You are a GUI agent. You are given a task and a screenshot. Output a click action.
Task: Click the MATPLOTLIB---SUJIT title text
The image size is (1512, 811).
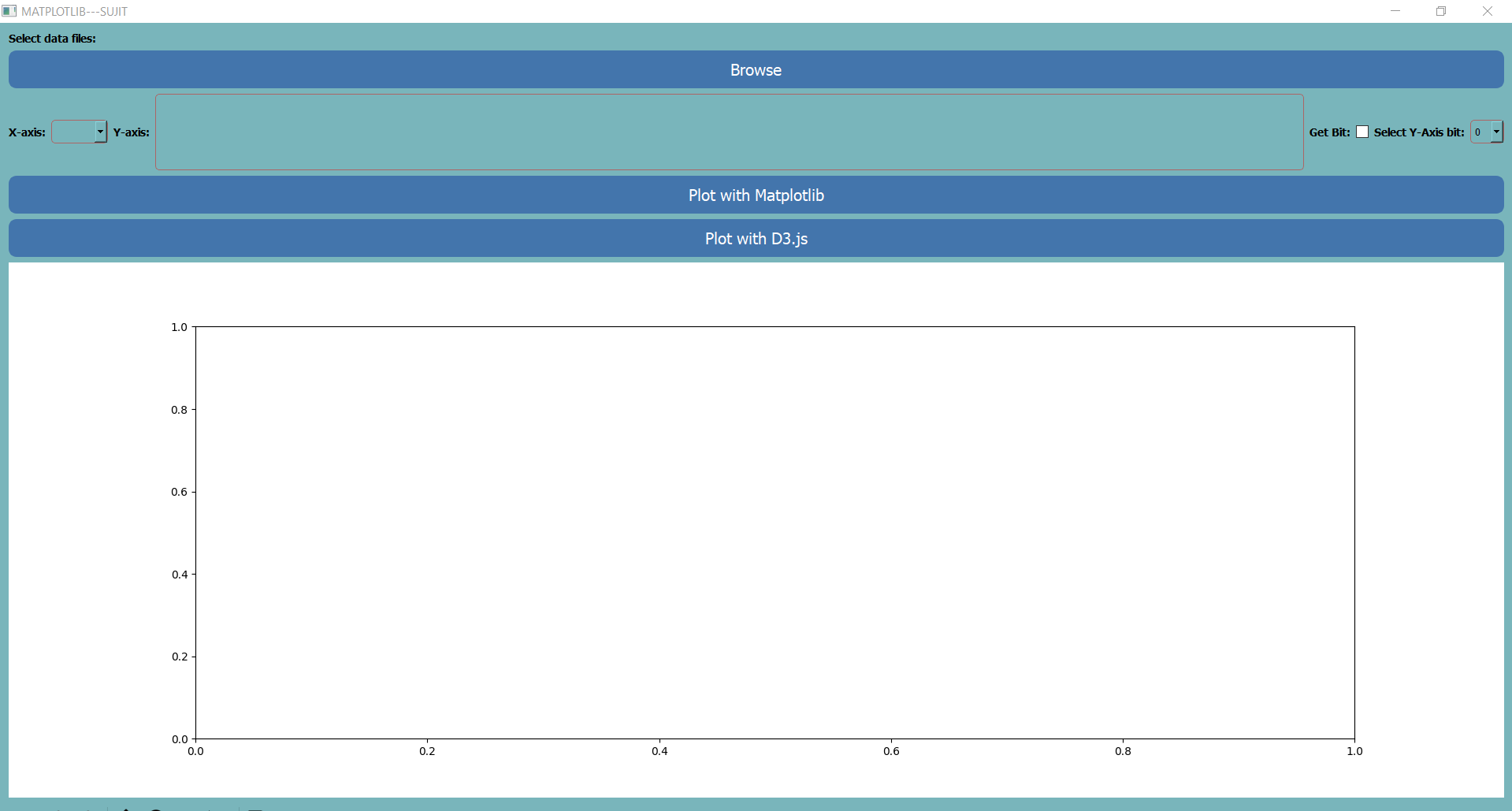74,12
